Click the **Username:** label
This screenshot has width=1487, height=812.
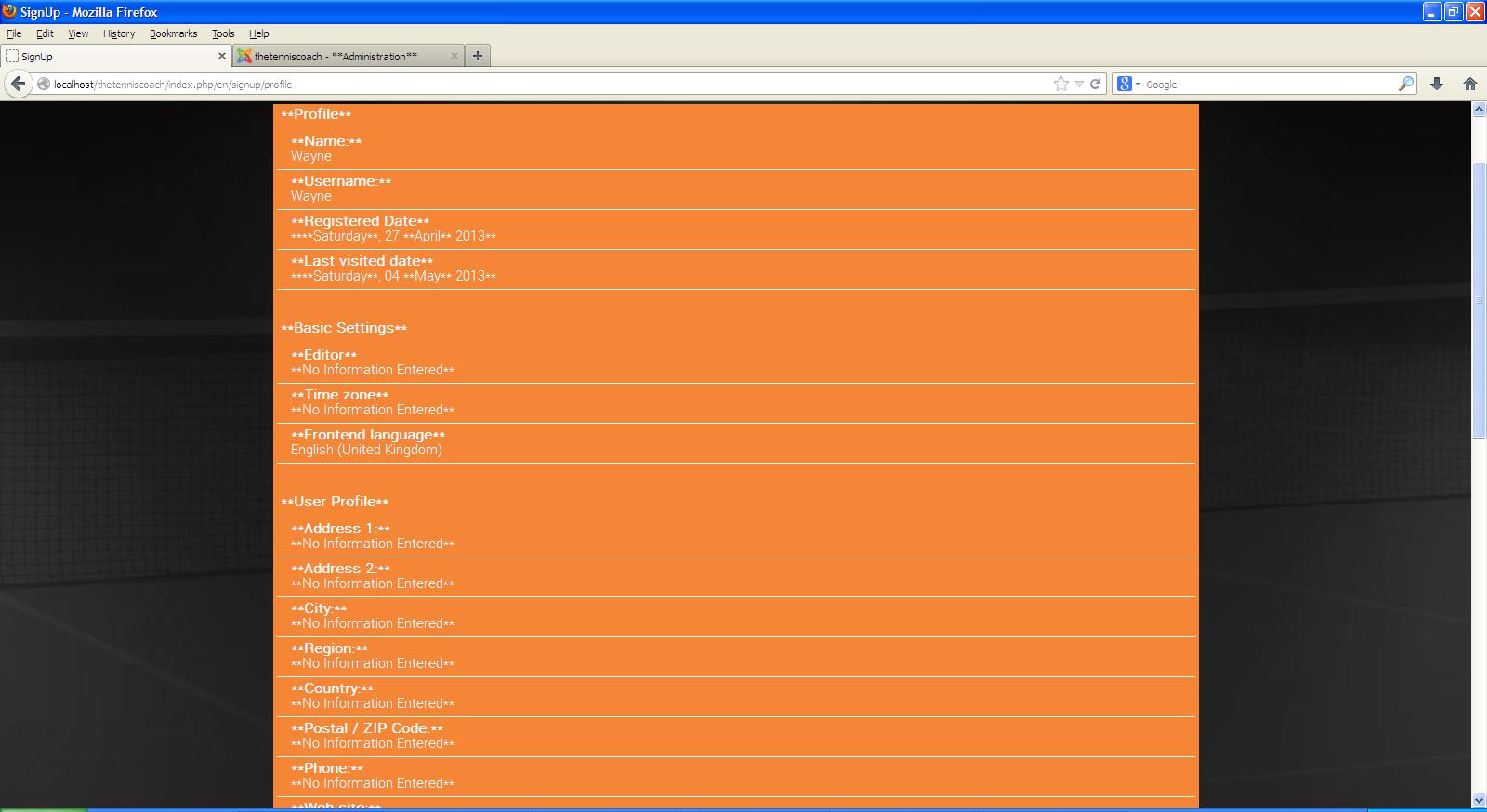(x=341, y=181)
